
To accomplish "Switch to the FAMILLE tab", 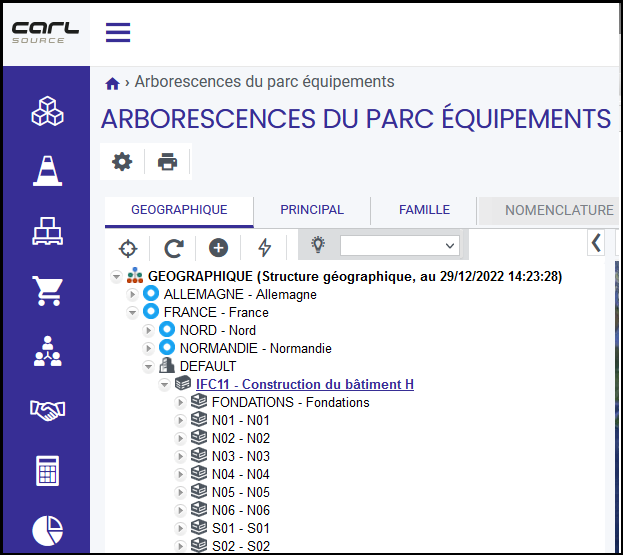I will tap(424, 210).
